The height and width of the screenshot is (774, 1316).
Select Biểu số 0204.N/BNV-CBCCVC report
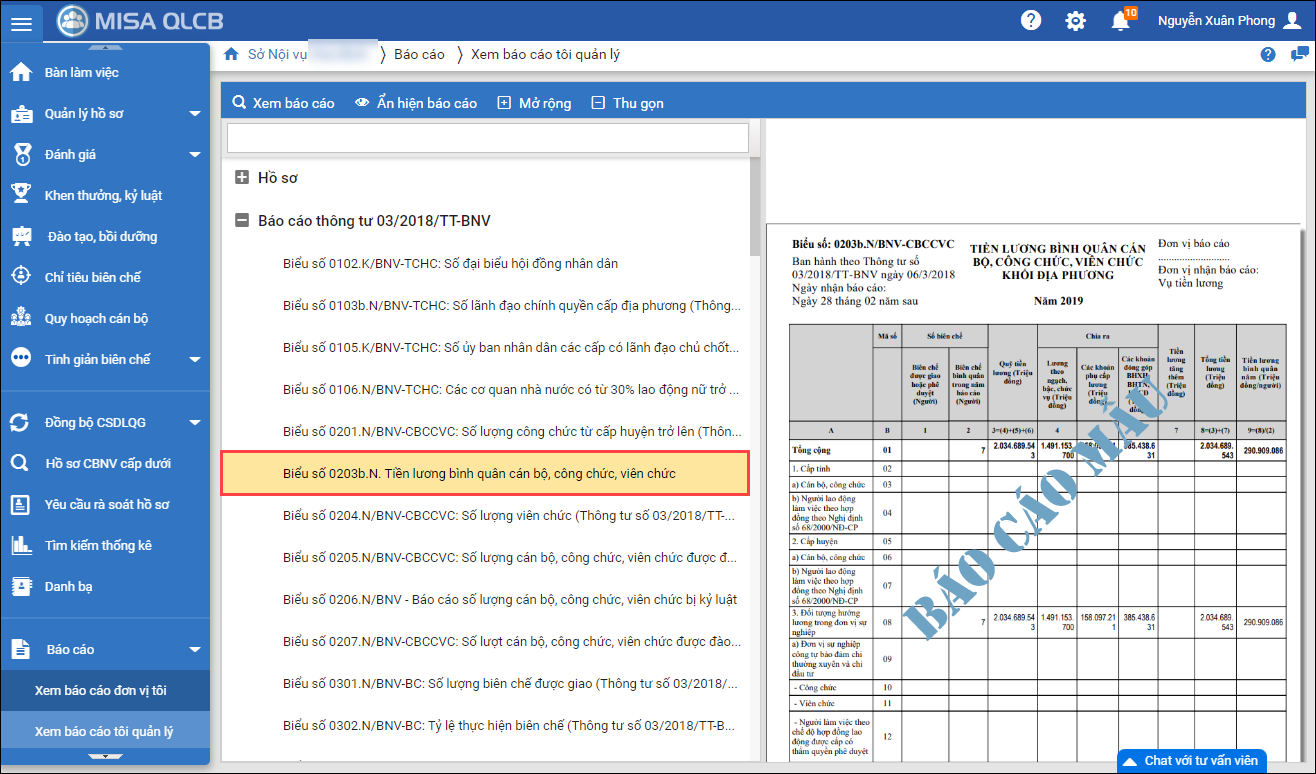508,515
